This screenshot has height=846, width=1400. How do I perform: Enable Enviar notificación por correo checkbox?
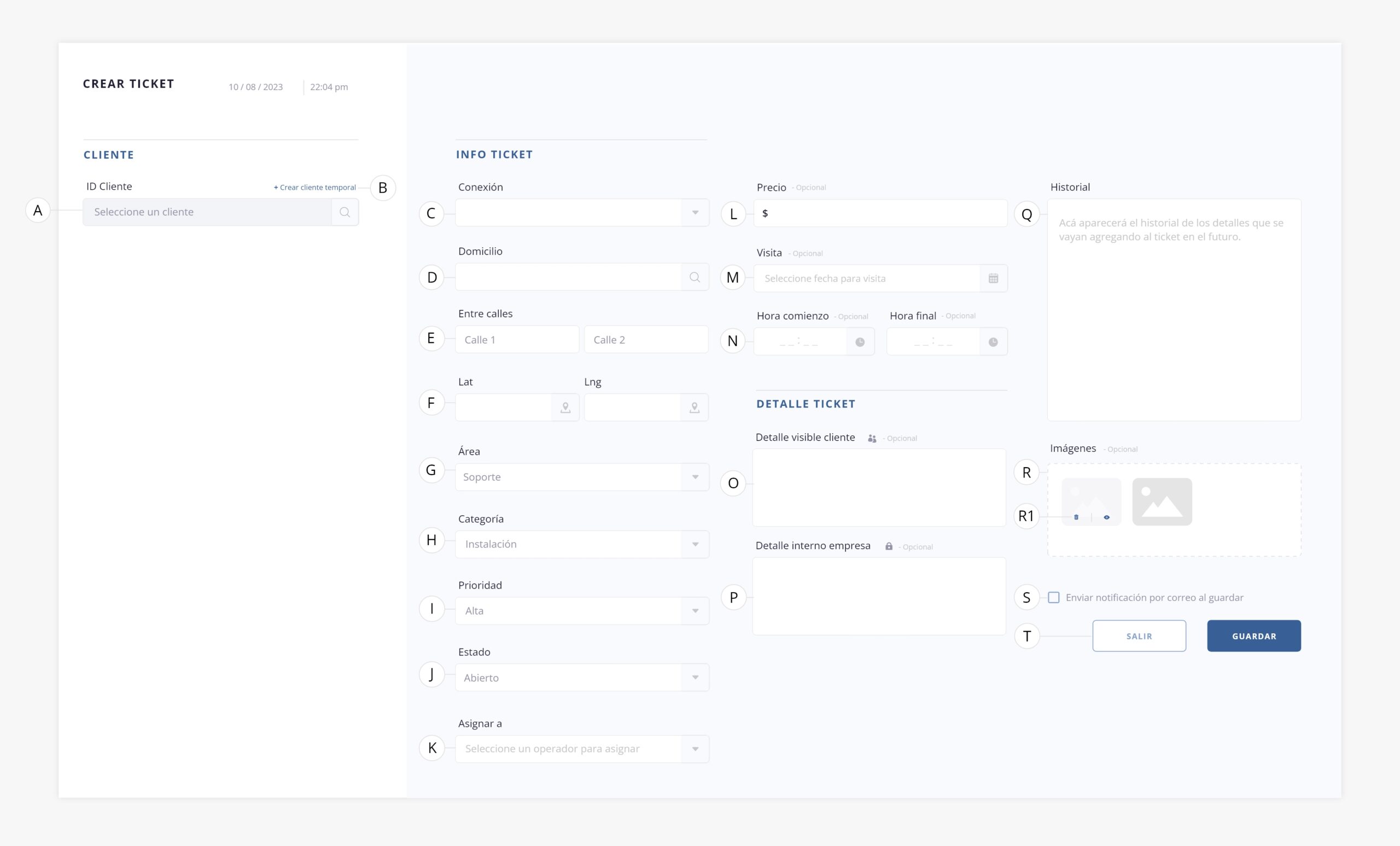click(x=1053, y=597)
